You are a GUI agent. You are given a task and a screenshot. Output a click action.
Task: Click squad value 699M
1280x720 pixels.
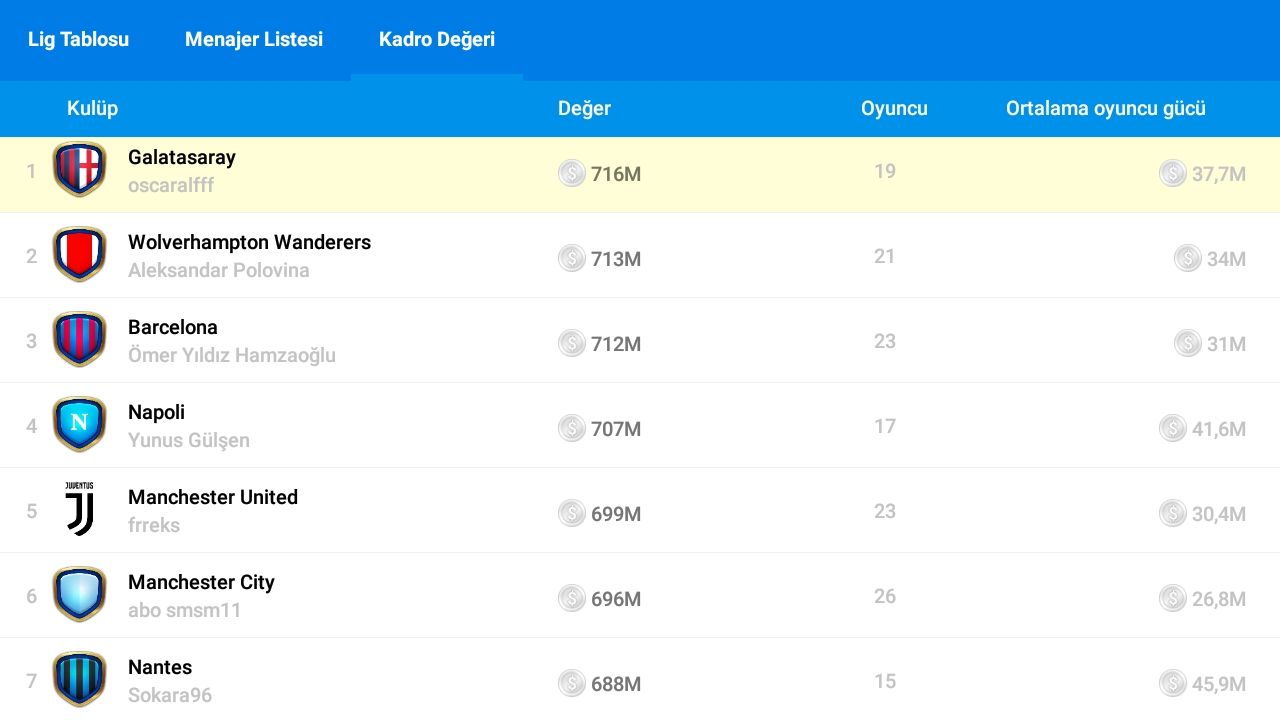point(616,514)
